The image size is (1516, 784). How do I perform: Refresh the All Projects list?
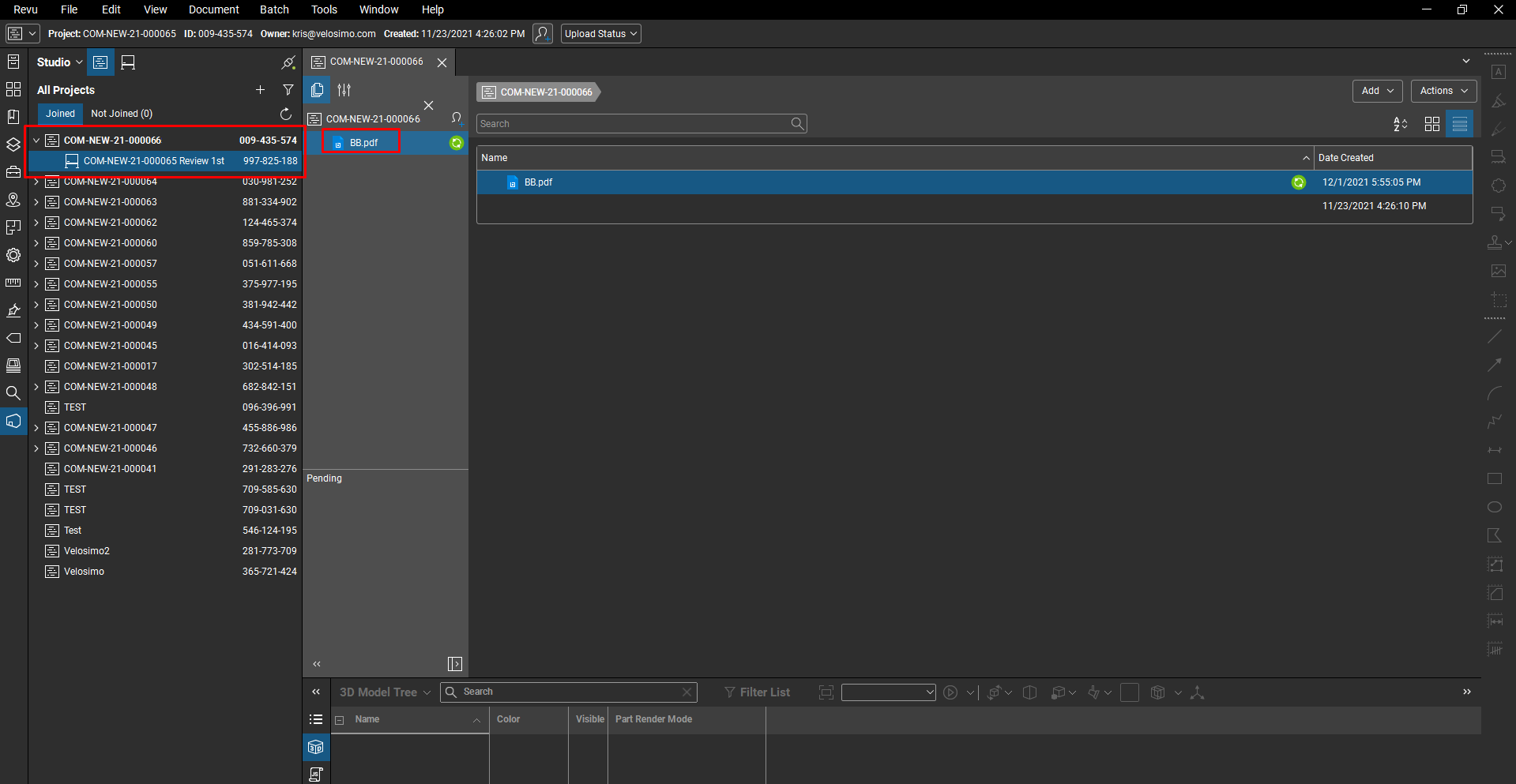click(x=286, y=114)
